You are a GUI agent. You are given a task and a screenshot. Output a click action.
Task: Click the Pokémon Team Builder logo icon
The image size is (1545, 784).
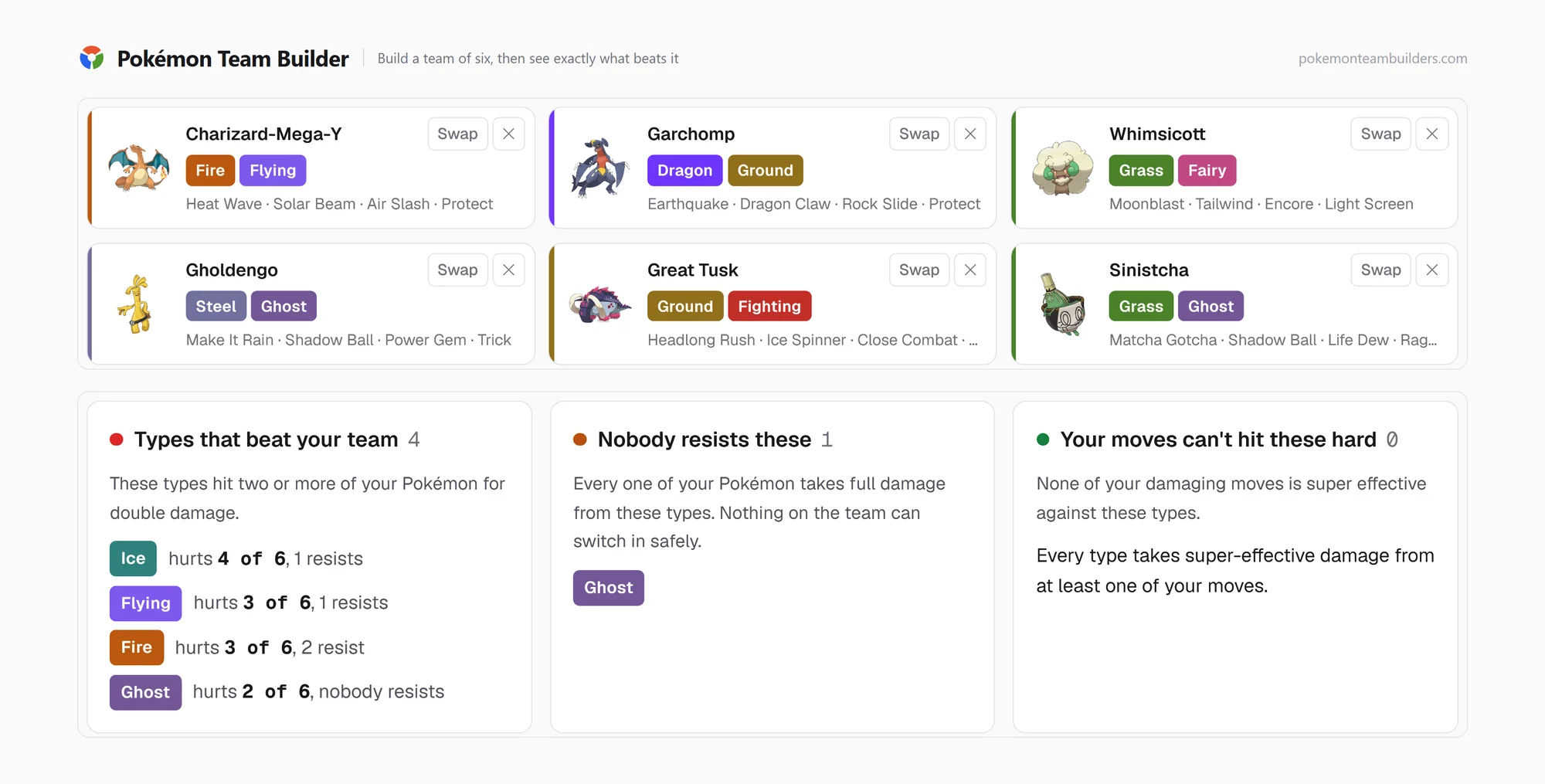pyautogui.click(x=92, y=58)
